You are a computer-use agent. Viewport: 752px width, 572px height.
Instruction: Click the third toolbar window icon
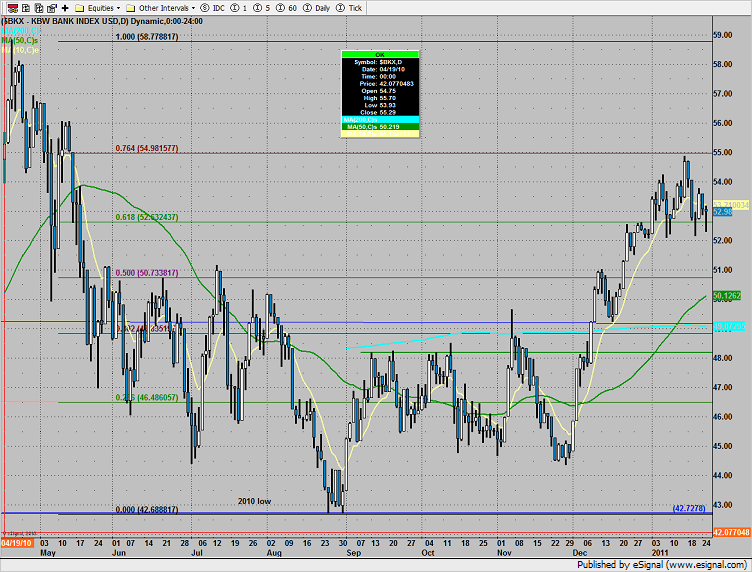(36, 6)
